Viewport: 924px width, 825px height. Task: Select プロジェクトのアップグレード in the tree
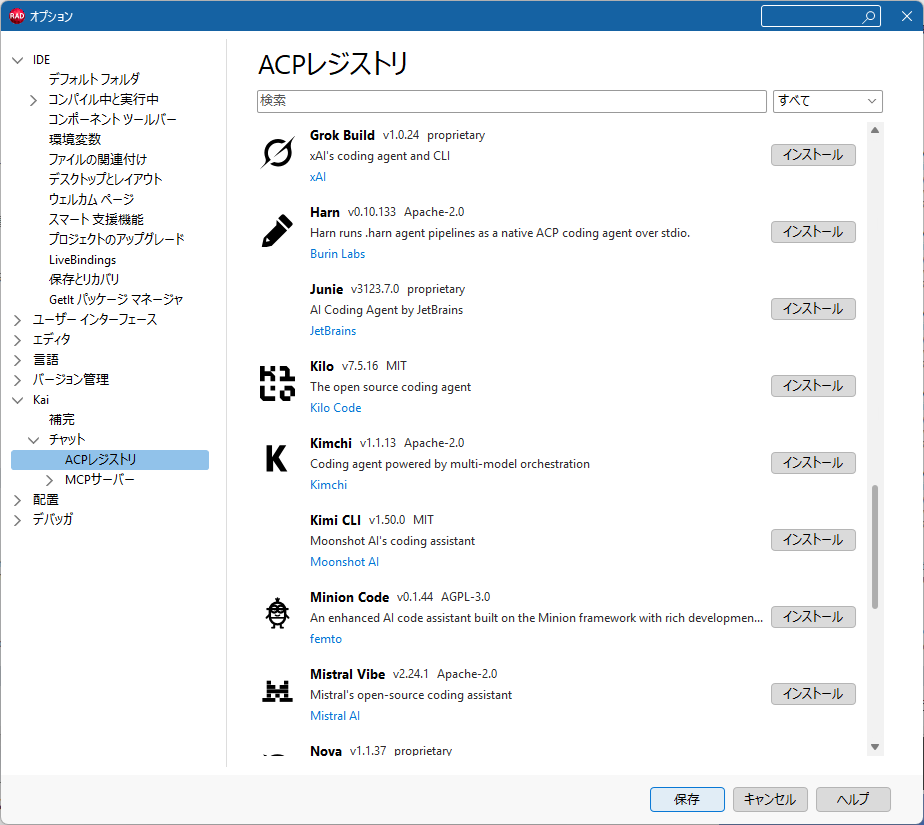click(x=117, y=239)
